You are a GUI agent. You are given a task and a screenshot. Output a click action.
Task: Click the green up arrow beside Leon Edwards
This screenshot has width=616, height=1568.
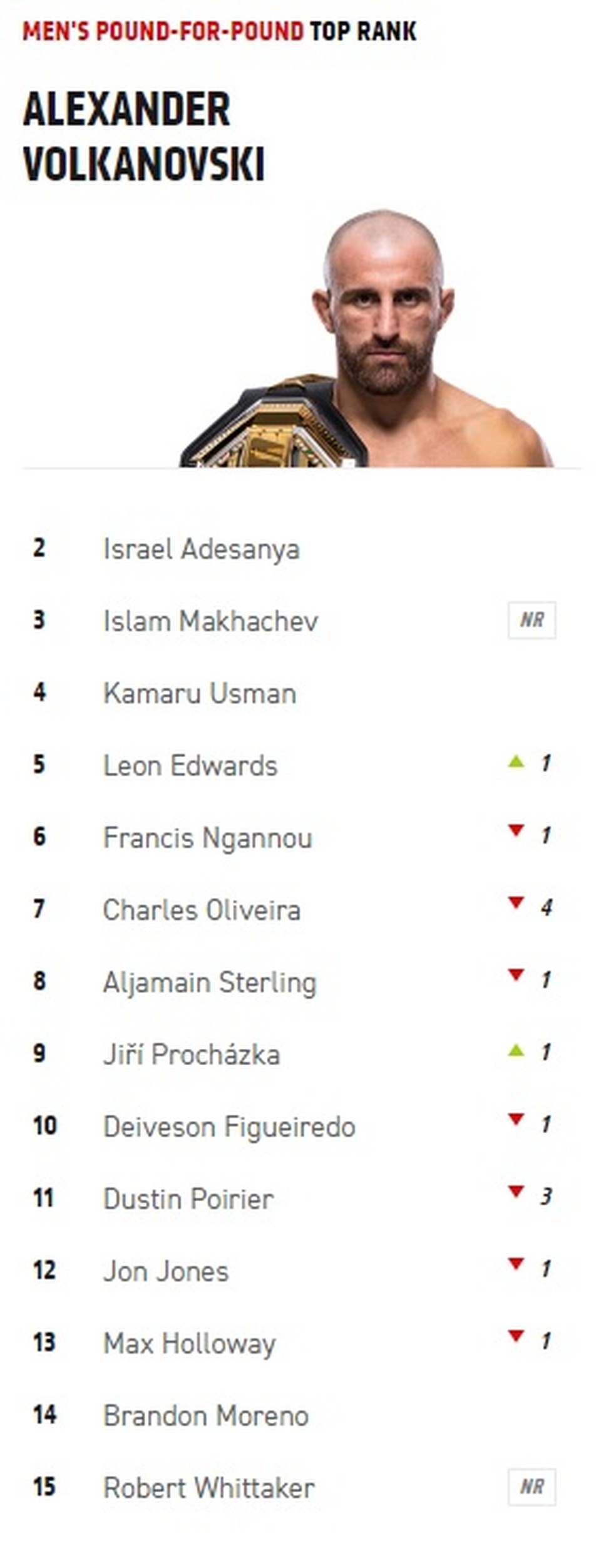[516, 762]
